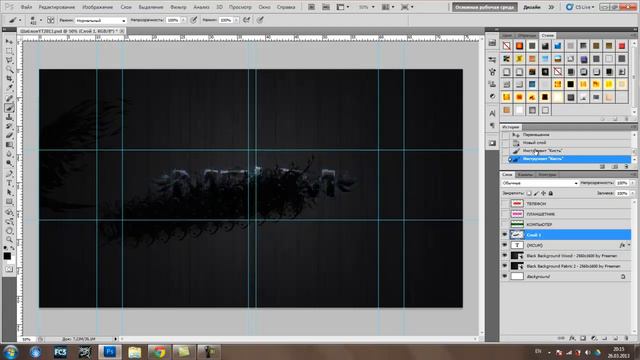Open the Изображение menu
The width and height of the screenshot is (640, 360).
tap(98, 7)
